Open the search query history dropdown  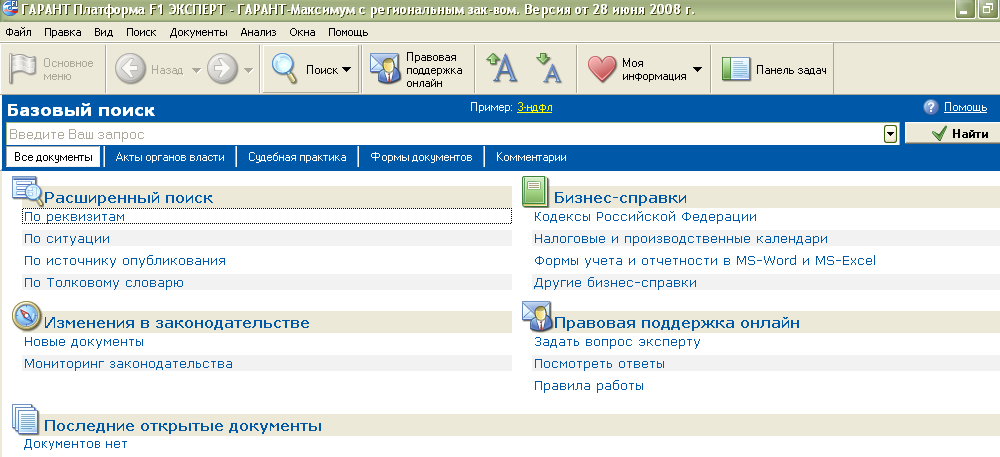tap(890, 134)
